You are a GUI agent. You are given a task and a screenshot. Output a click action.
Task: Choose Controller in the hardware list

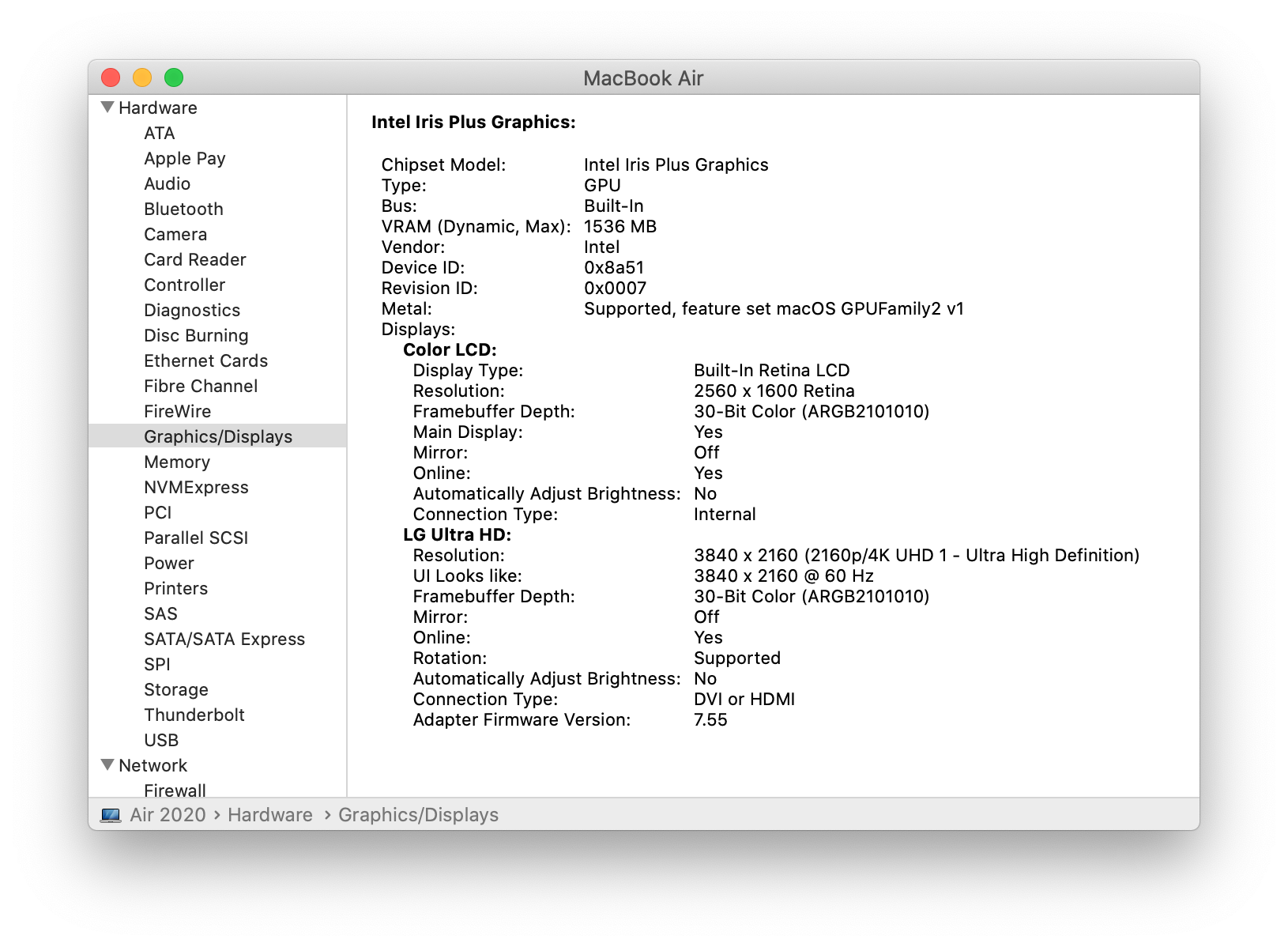[x=184, y=285]
